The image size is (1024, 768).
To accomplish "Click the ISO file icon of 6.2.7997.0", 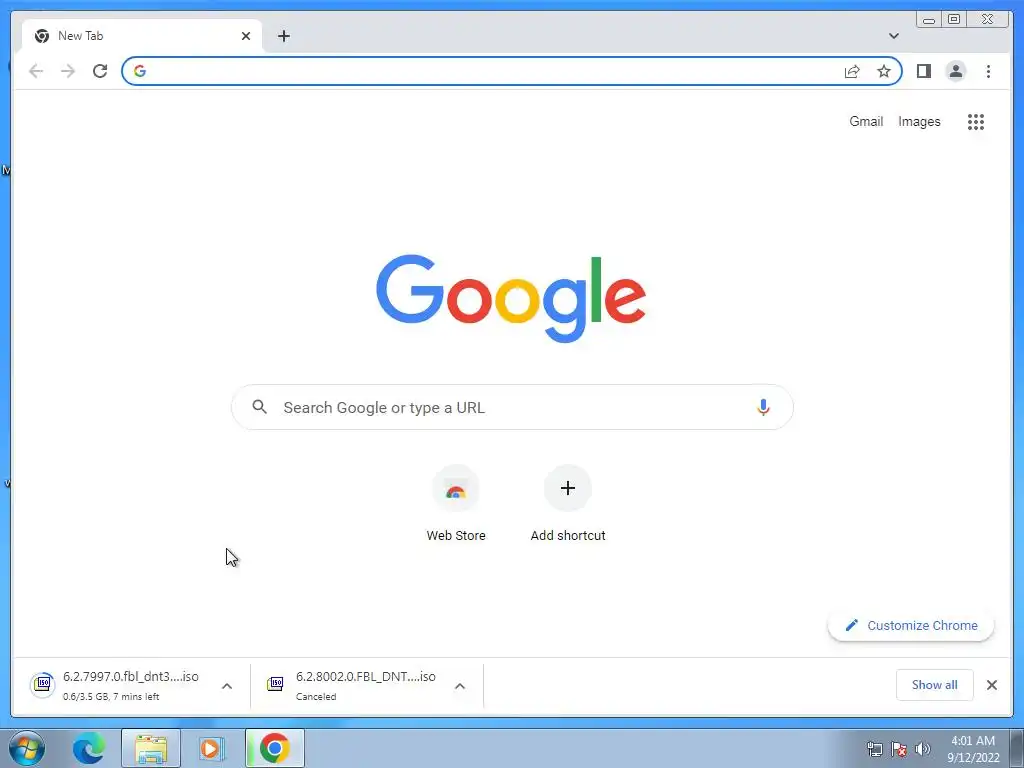I will (42, 684).
